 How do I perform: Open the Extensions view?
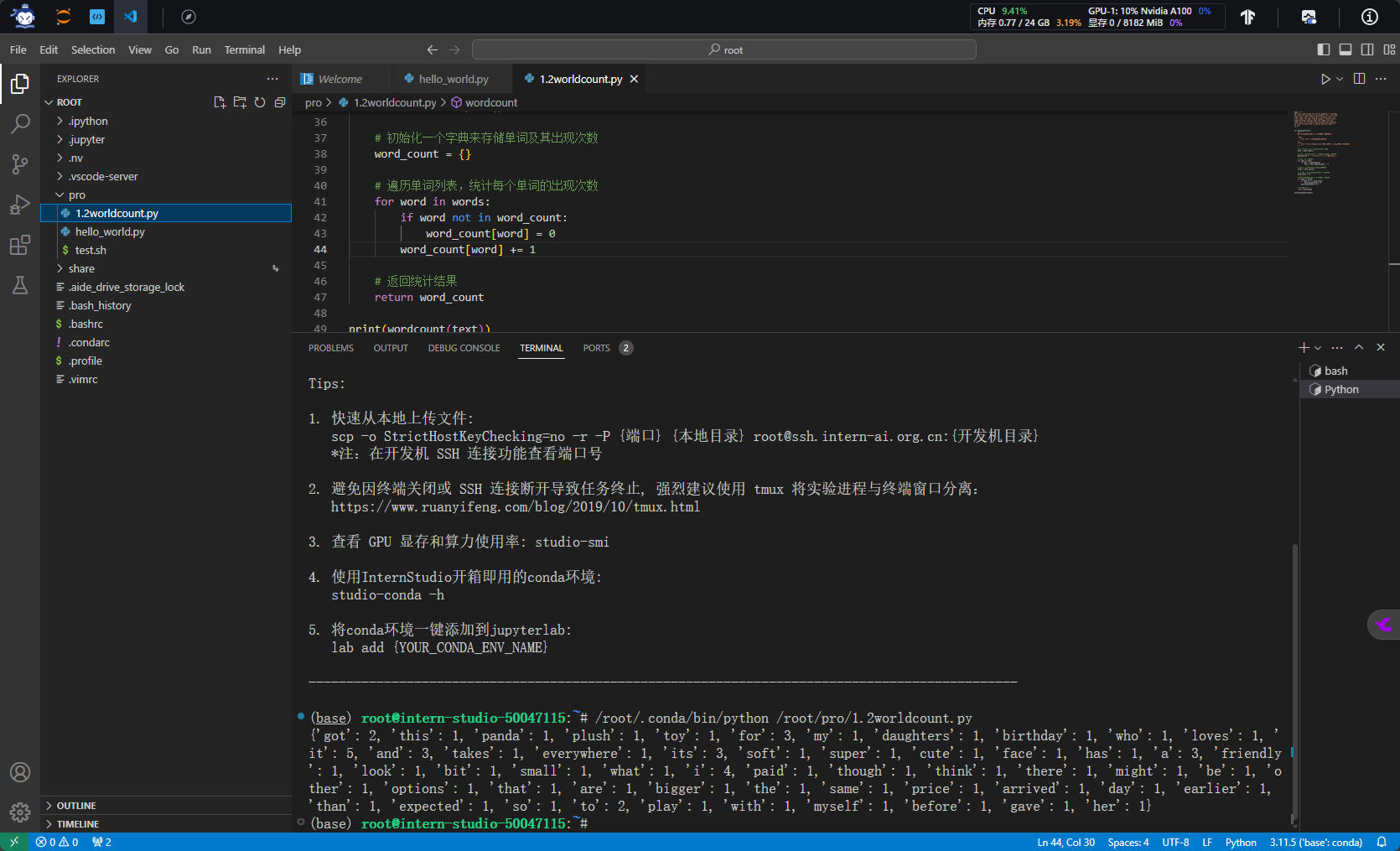tap(20, 245)
